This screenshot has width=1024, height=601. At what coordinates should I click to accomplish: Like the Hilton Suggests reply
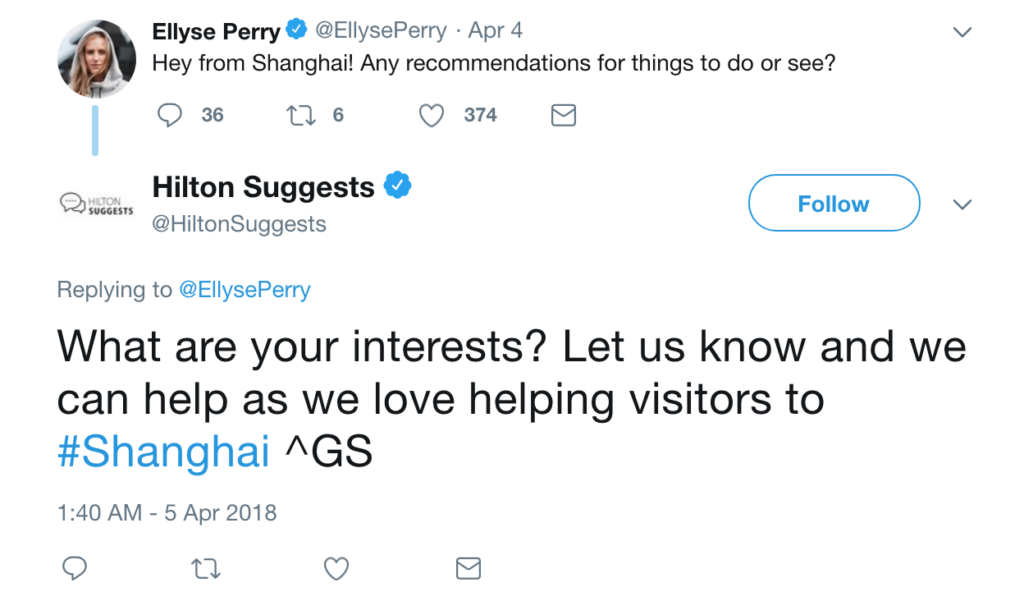(337, 569)
